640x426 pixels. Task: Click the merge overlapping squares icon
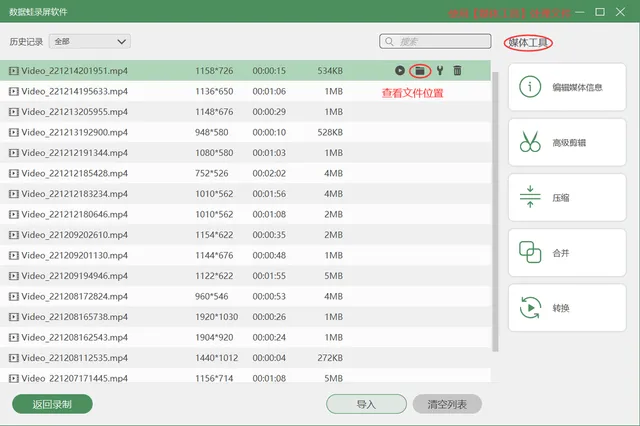click(530, 252)
